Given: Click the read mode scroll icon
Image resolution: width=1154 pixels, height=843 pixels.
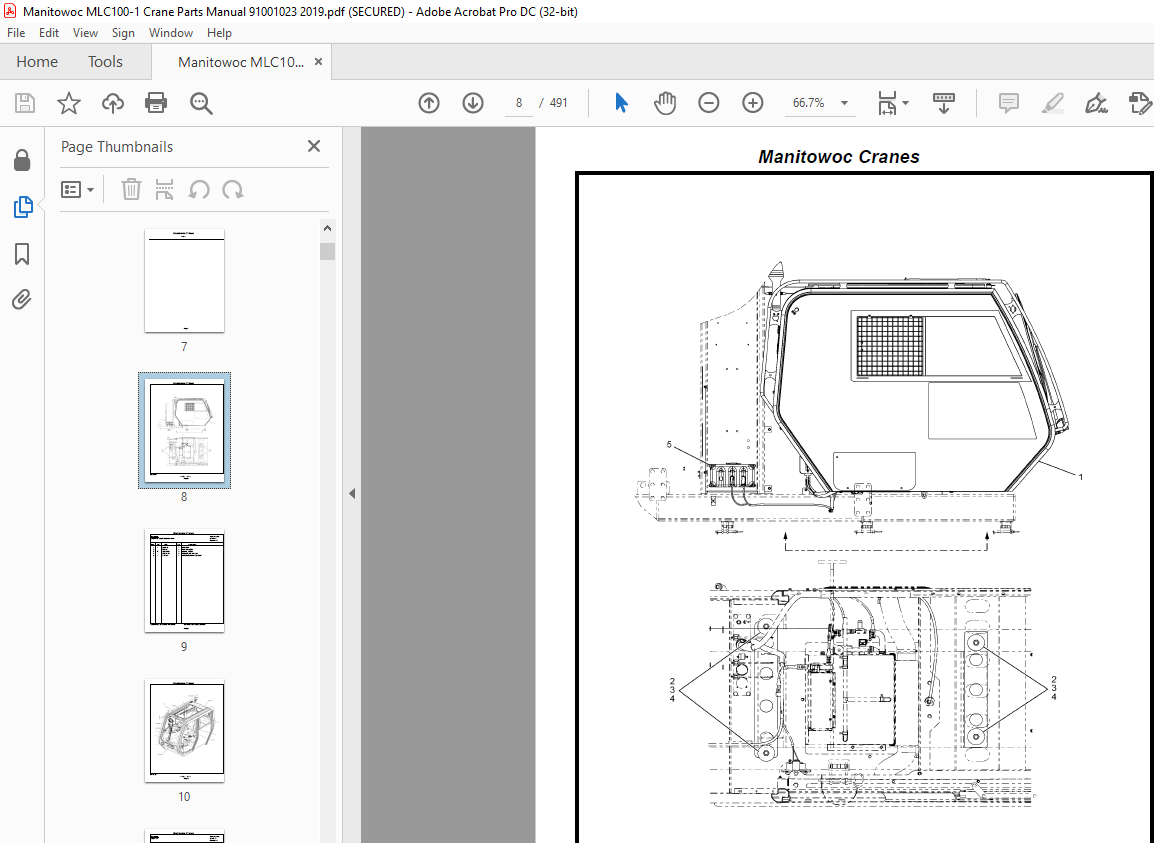Looking at the screenshot, I should click(x=944, y=103).
